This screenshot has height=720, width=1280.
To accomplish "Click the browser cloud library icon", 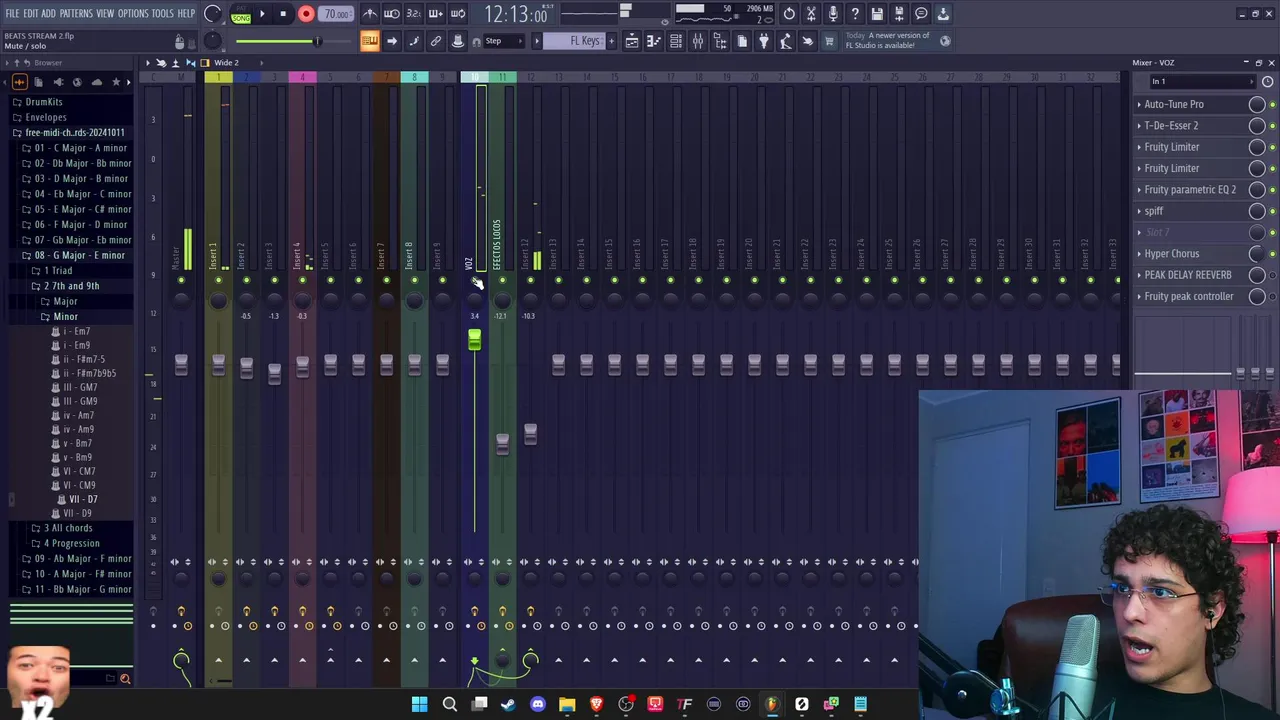I will point(96,82).
